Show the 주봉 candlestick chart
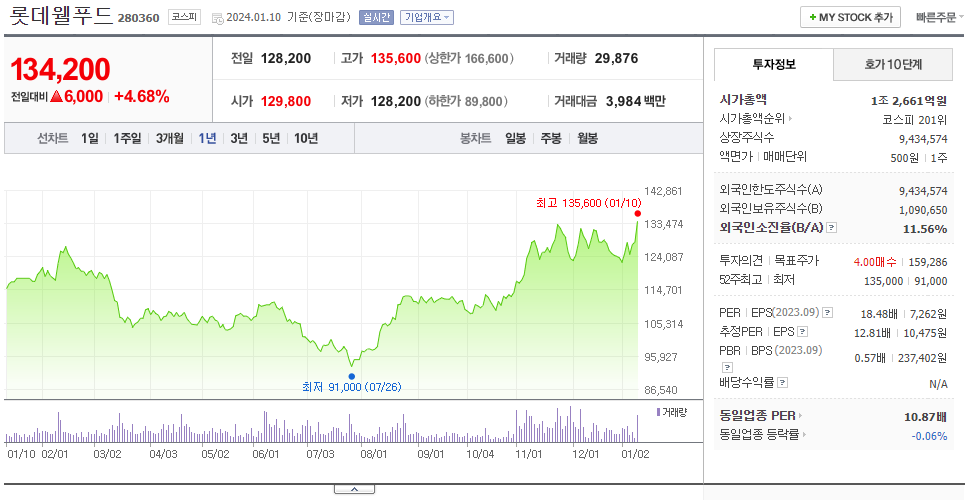968x500 pixels. pos(551,138)
